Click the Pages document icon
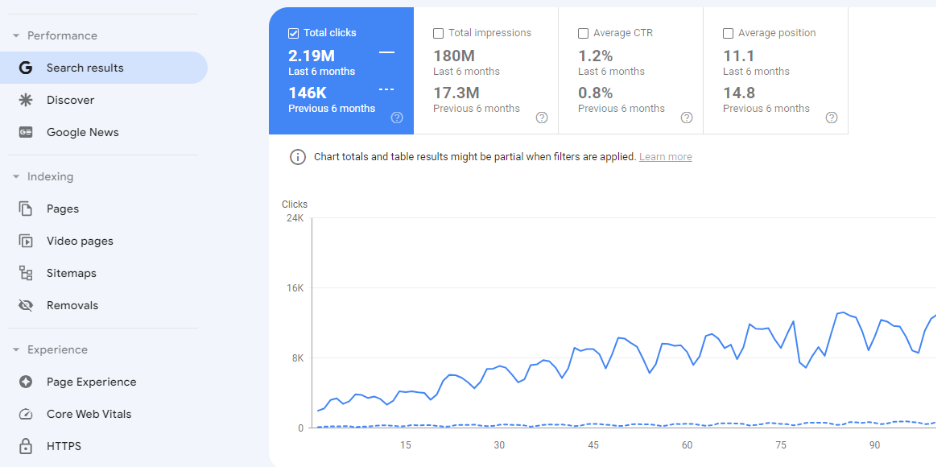Image resolution: width=936 pixels, height=467 pixels. (x=26, y=209)
